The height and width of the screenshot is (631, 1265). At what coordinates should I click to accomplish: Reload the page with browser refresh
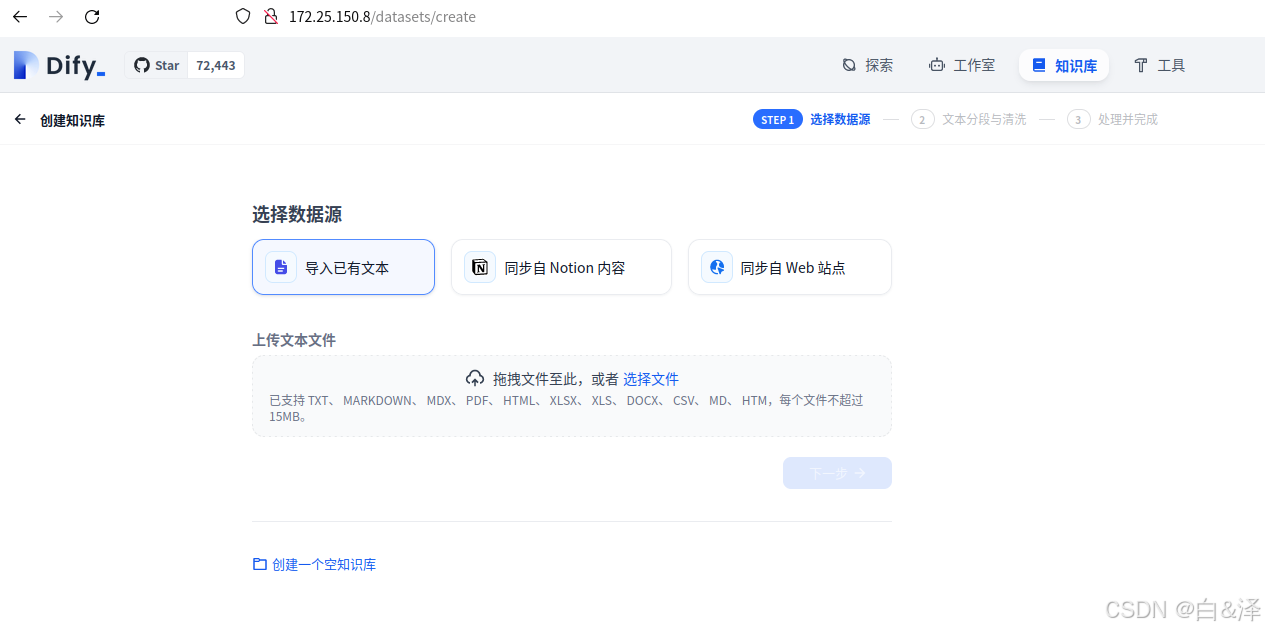click(x=92, y=17)
